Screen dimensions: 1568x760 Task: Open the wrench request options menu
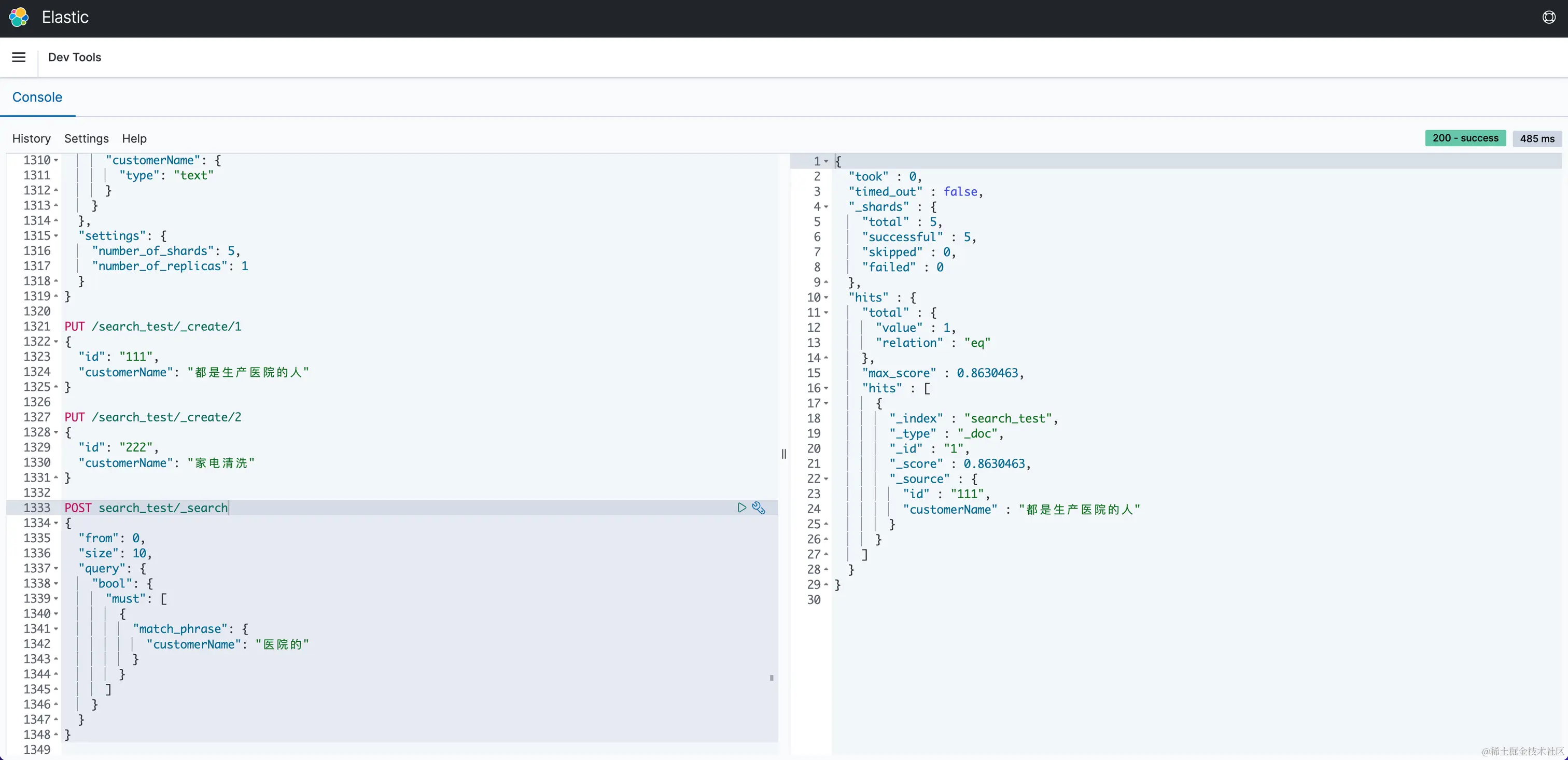(x=759, y=508)
